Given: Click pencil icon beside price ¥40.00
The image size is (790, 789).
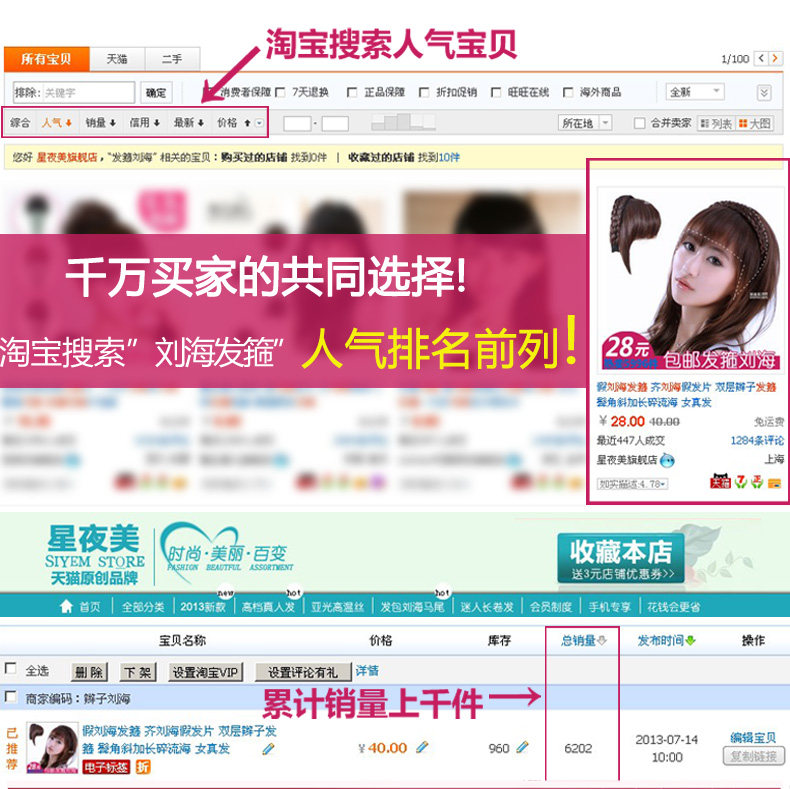Looking at the screenshot, I should click(x=422, y=747).
